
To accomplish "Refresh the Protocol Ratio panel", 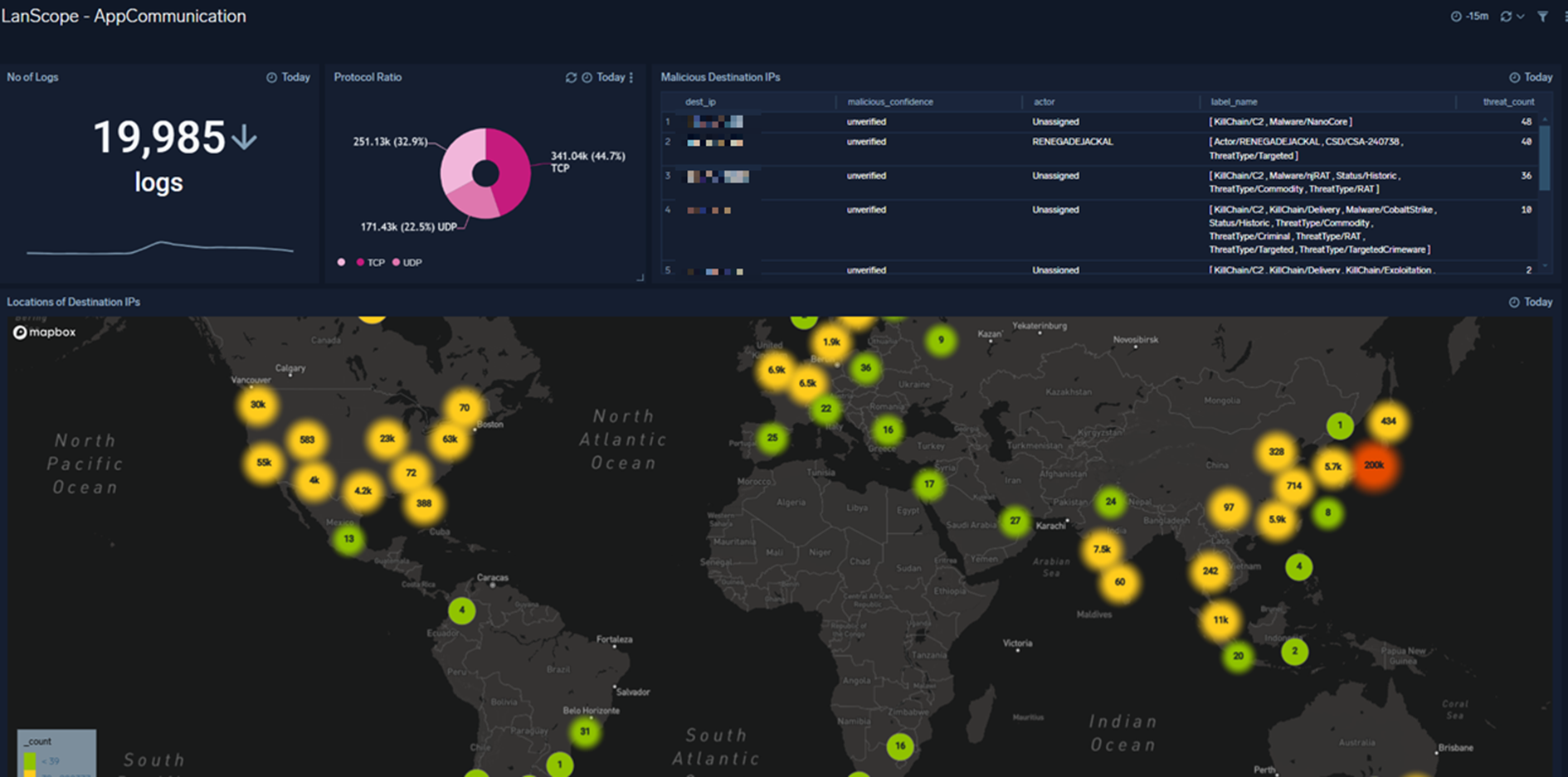I will (571, 77).
